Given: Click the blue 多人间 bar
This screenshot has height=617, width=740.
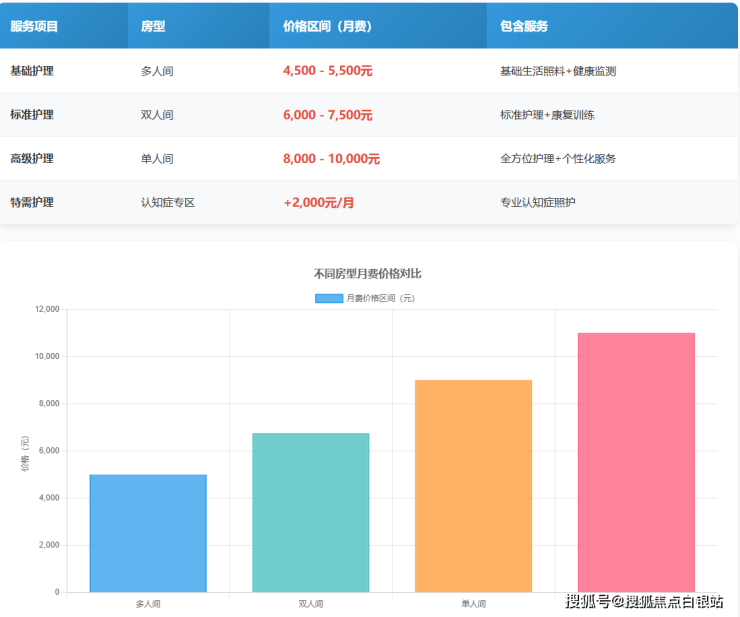Looking at the screenshot, I should [148, 533].
